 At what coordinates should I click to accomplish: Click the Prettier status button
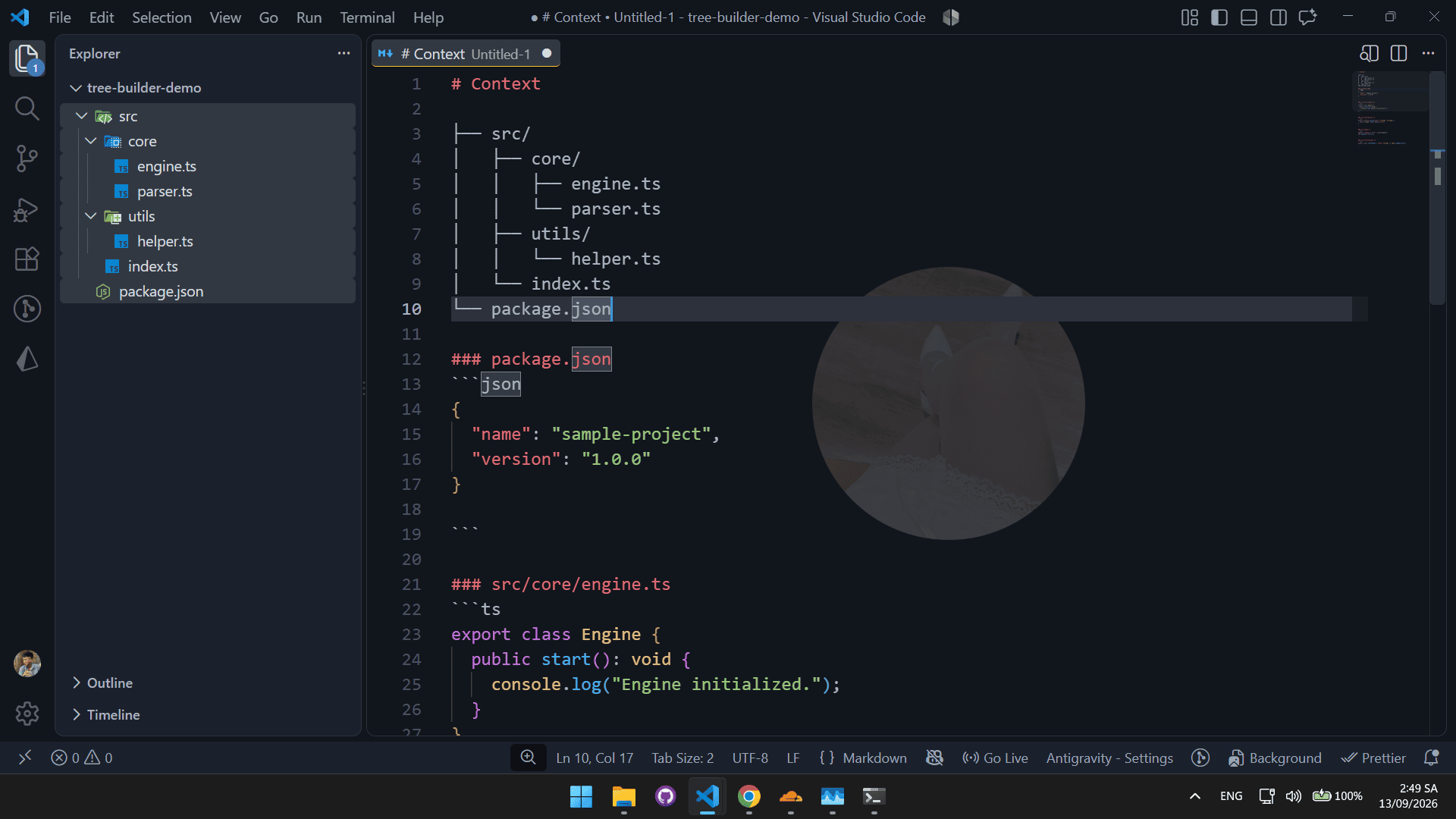pyautogui.click(x=1373, y=758)
